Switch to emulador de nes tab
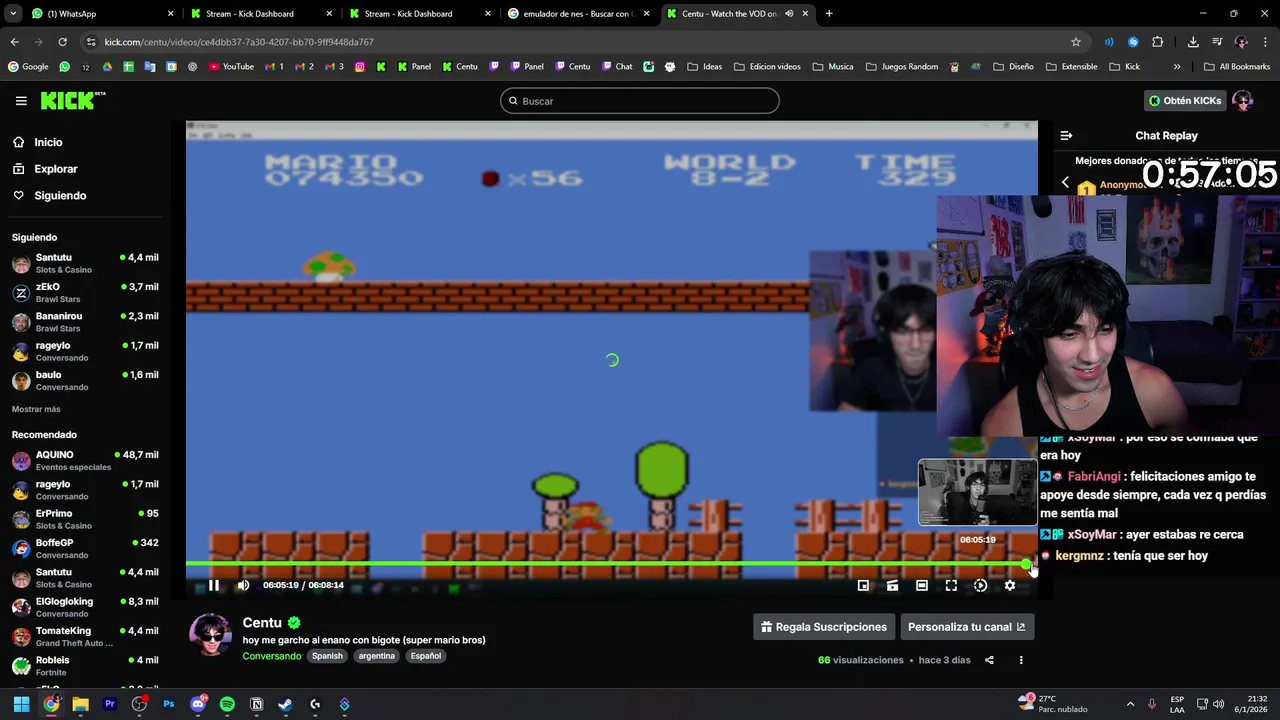Screen dimensions: 1280x720 [x=580, y=14]
